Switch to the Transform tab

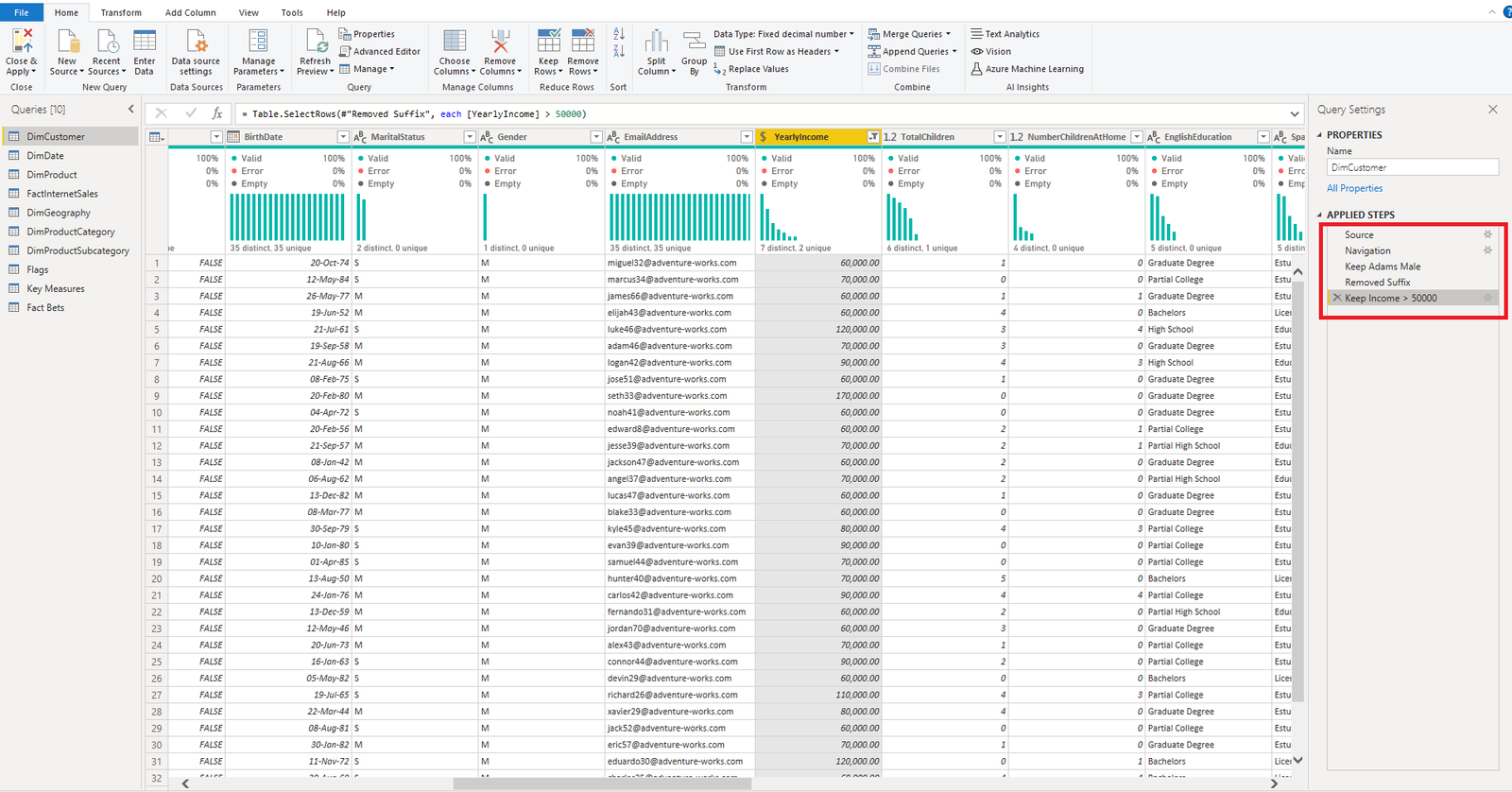121,12
